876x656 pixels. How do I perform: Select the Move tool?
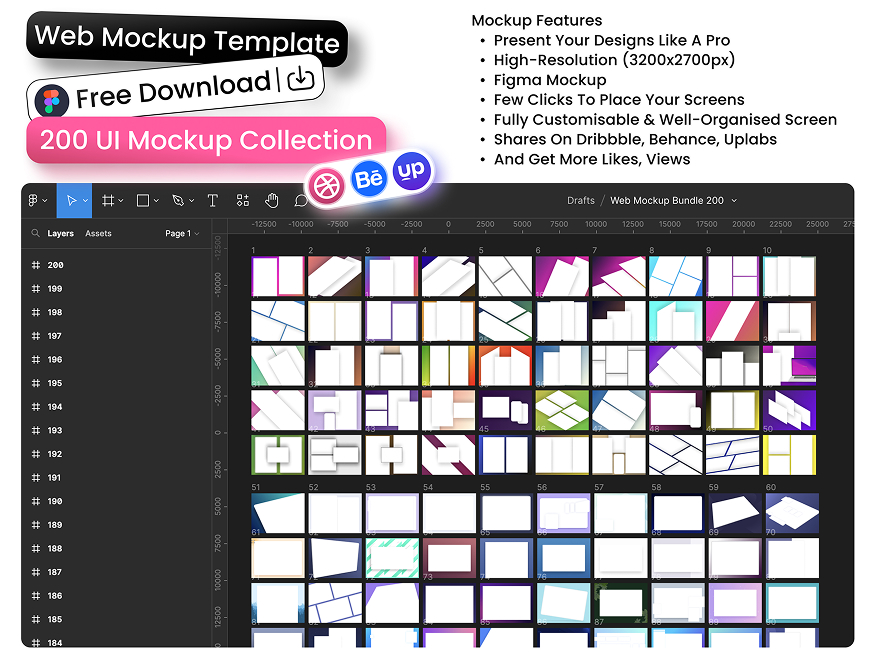point(70,201)
